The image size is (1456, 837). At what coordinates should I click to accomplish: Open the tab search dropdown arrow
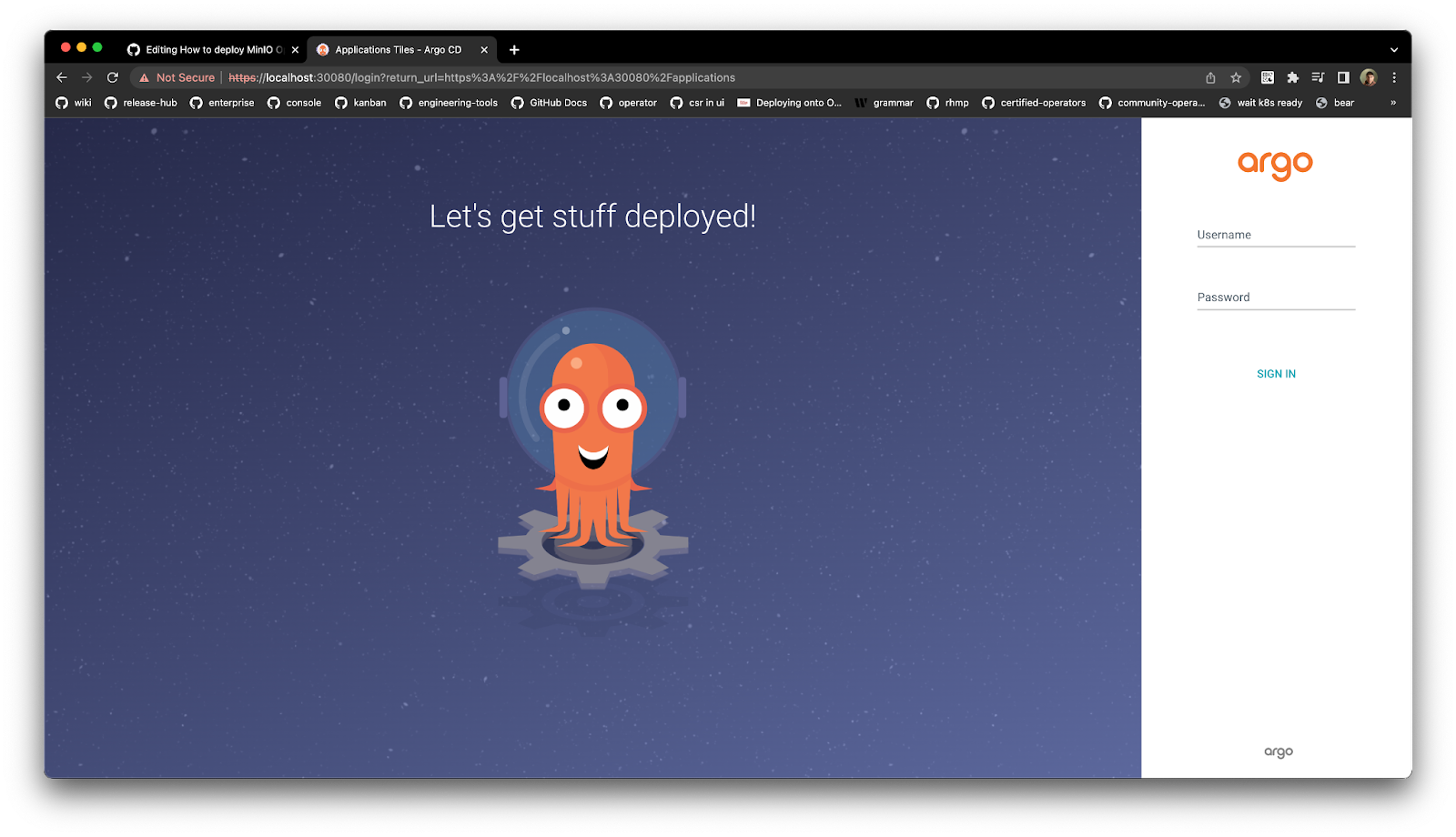point(1393,50)
